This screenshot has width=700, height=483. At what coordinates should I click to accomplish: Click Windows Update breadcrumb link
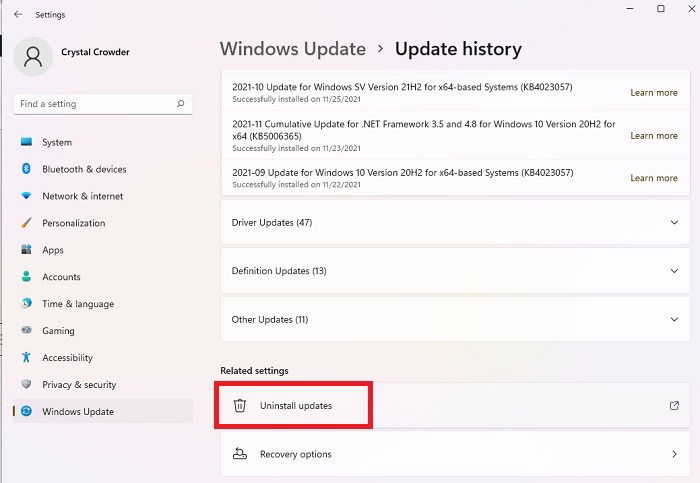pyautogui.click(x=293, y=49)
